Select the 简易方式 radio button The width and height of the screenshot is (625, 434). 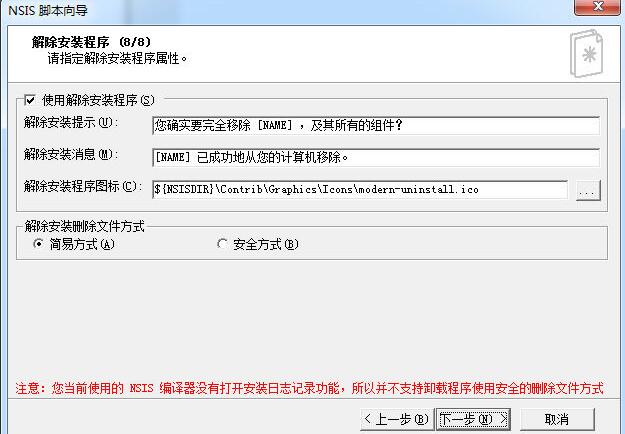click(38, 244)
